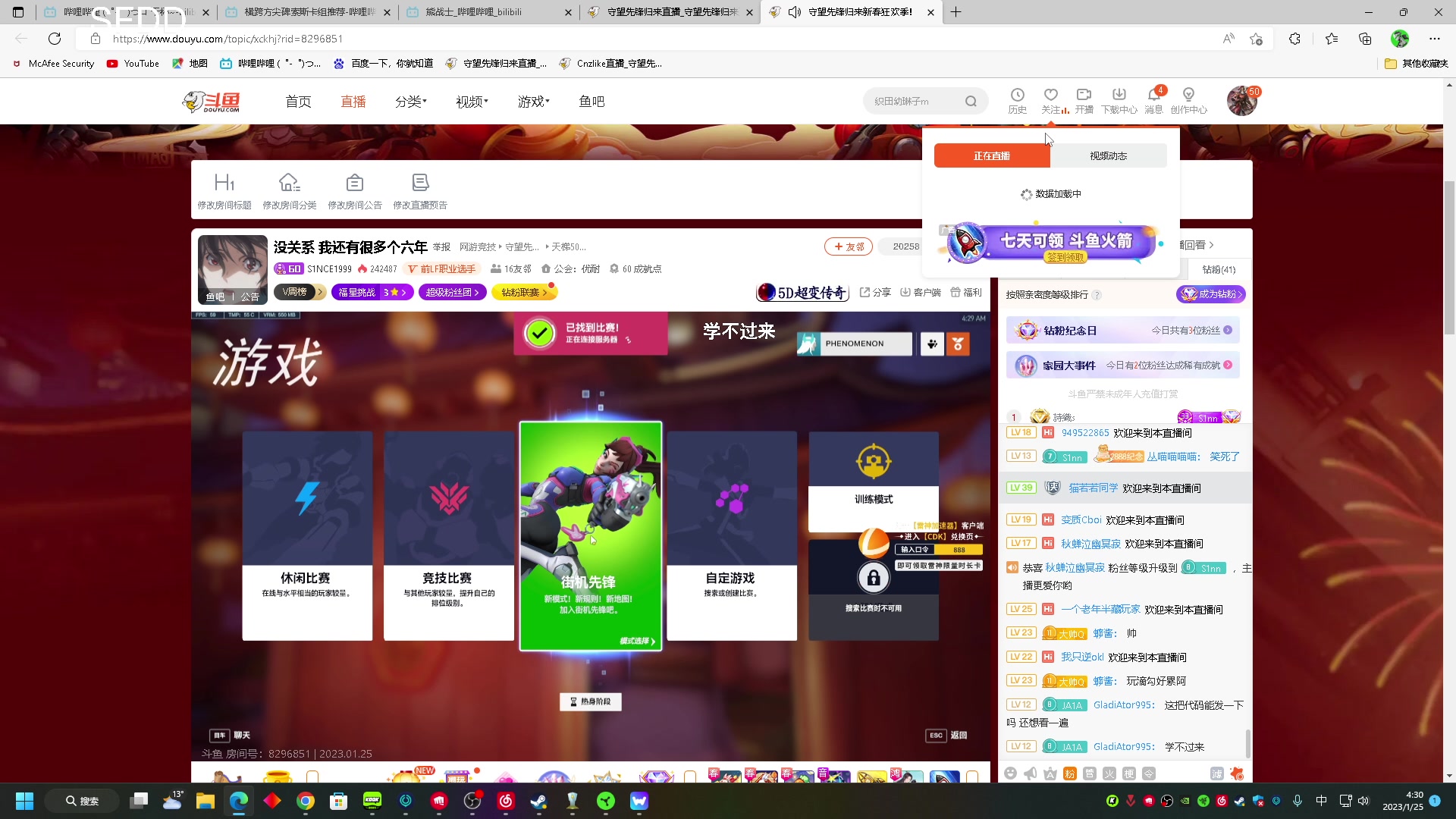The image size is (1456, 819).
Task: Open the emoji picker in chat
Action: click(1010, 773)
